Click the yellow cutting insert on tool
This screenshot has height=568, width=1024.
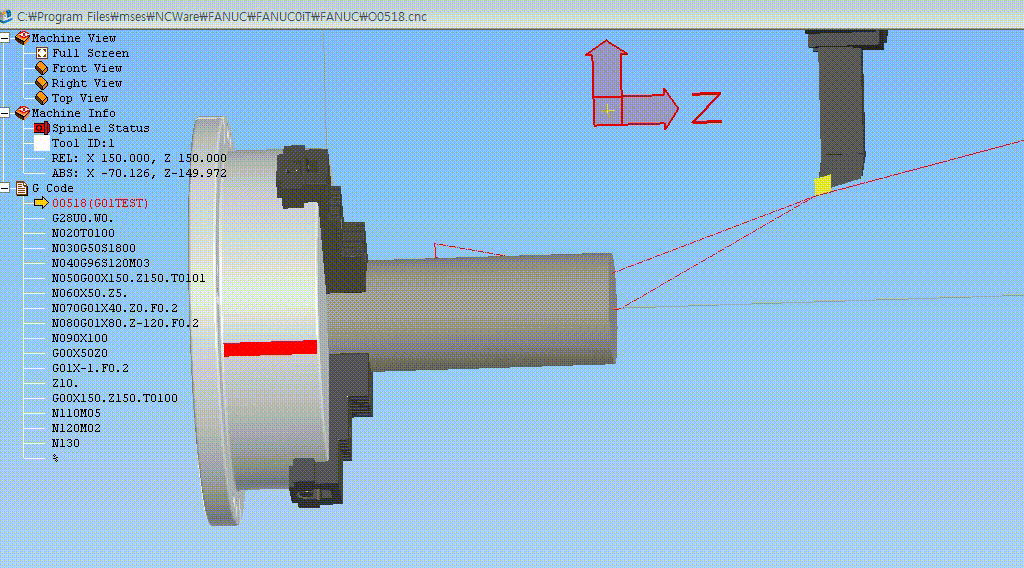click(x=823, y=185)
